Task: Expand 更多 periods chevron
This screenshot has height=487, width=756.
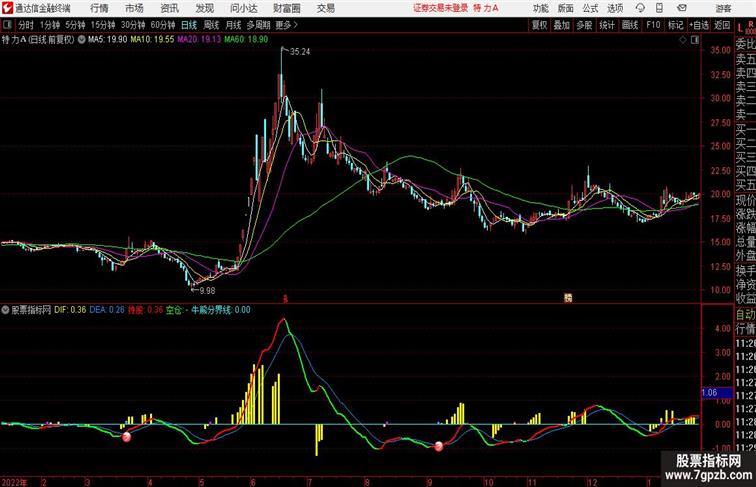Action: pos(287,25)
